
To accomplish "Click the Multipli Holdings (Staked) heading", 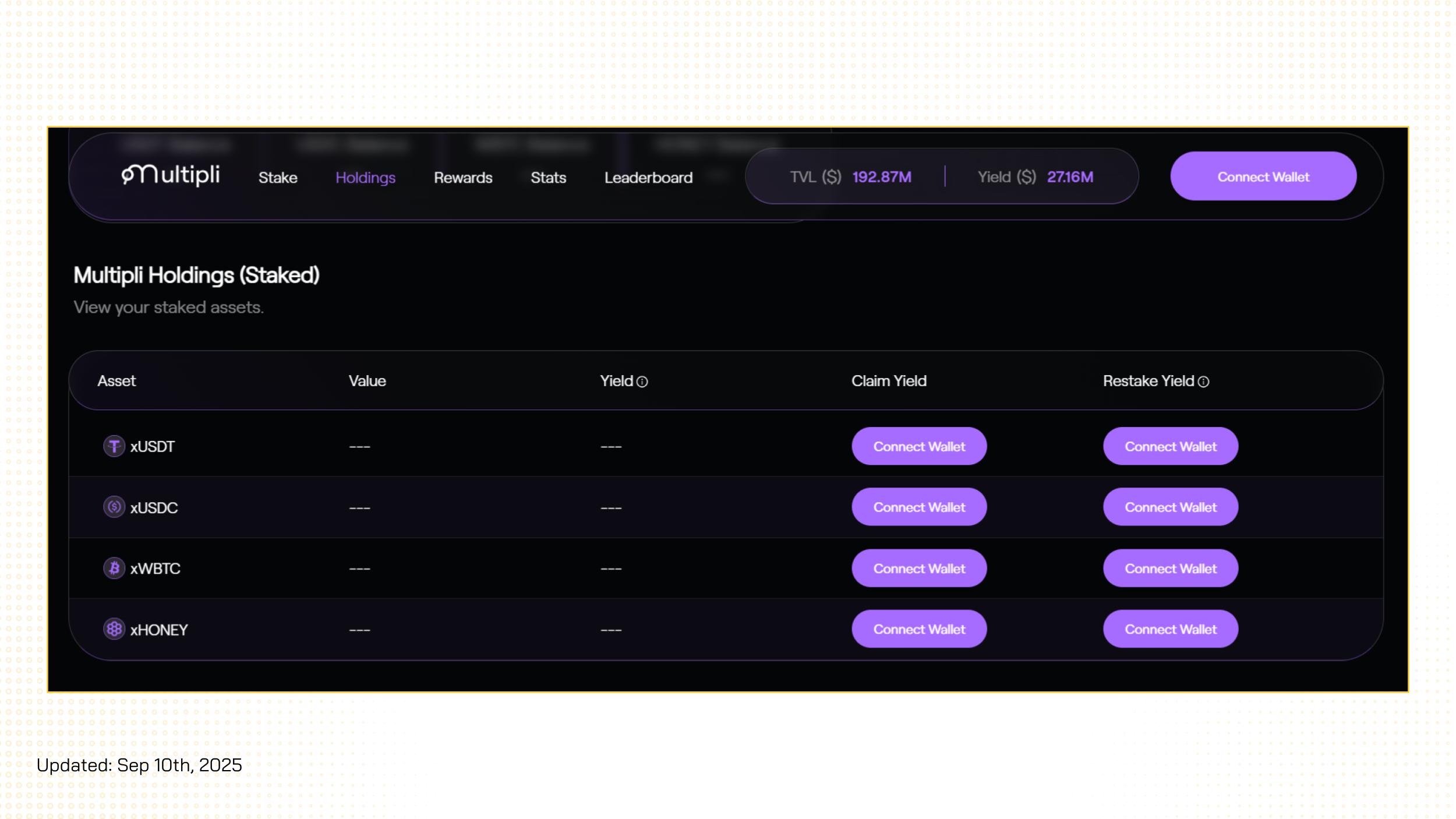I will click(x=196, y=276).
